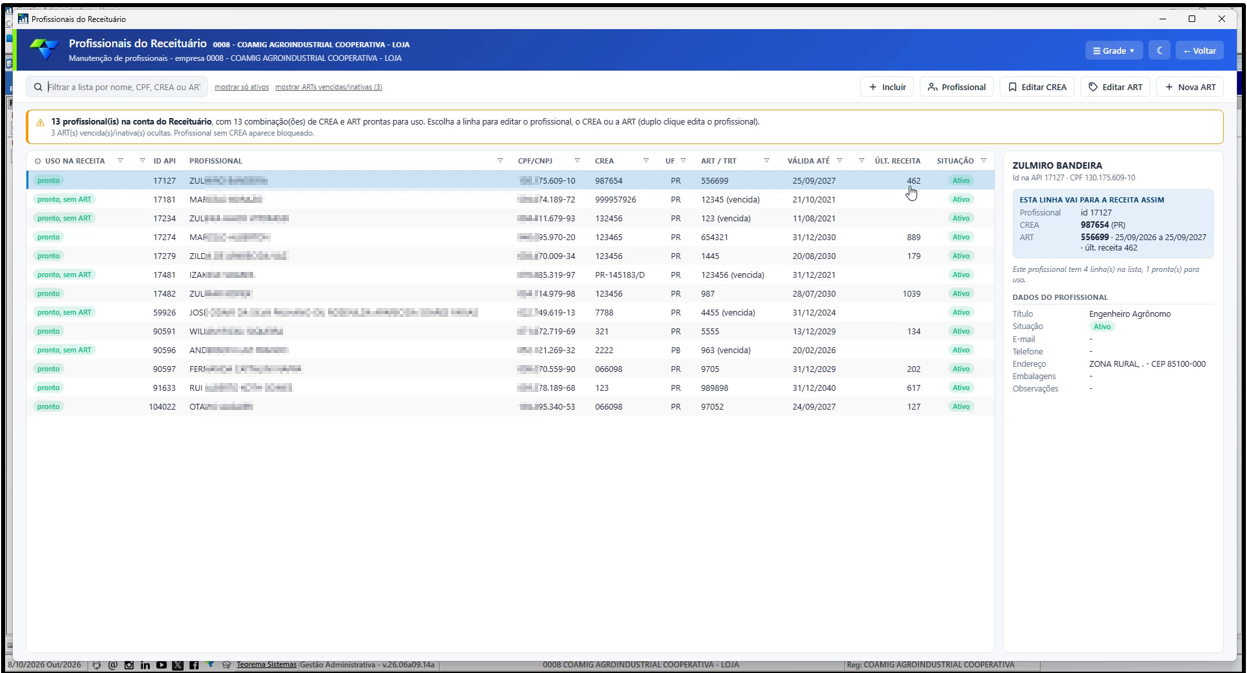Select the row with ID API 17481
Viewport: 1247px width, 673px height.
click(510, 275)
